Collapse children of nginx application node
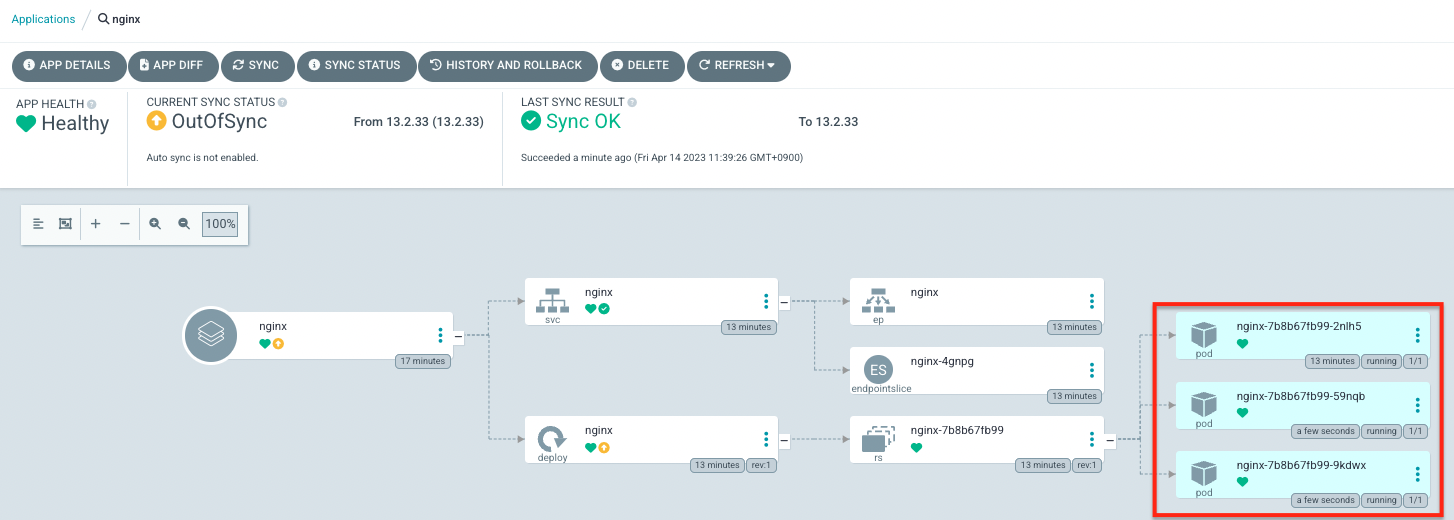The height and width of the screenshot is (520, 1454). pos(458,336)
